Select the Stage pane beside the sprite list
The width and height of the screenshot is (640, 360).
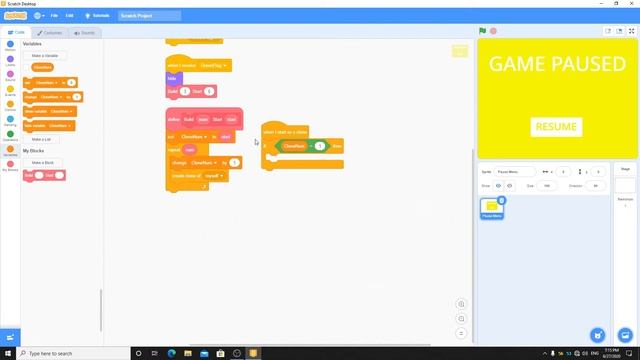625,184
